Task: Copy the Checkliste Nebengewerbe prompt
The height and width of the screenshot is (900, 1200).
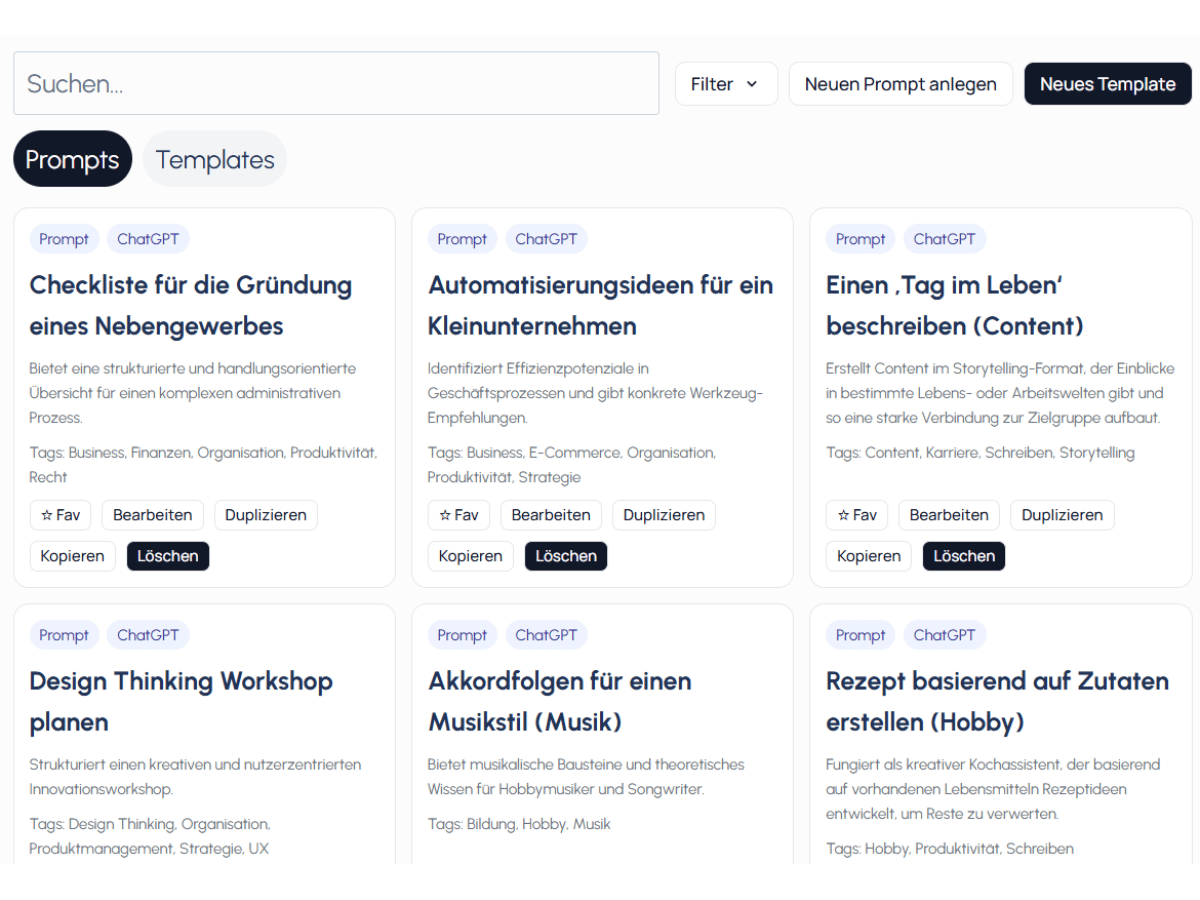Action: coord(72,556)
